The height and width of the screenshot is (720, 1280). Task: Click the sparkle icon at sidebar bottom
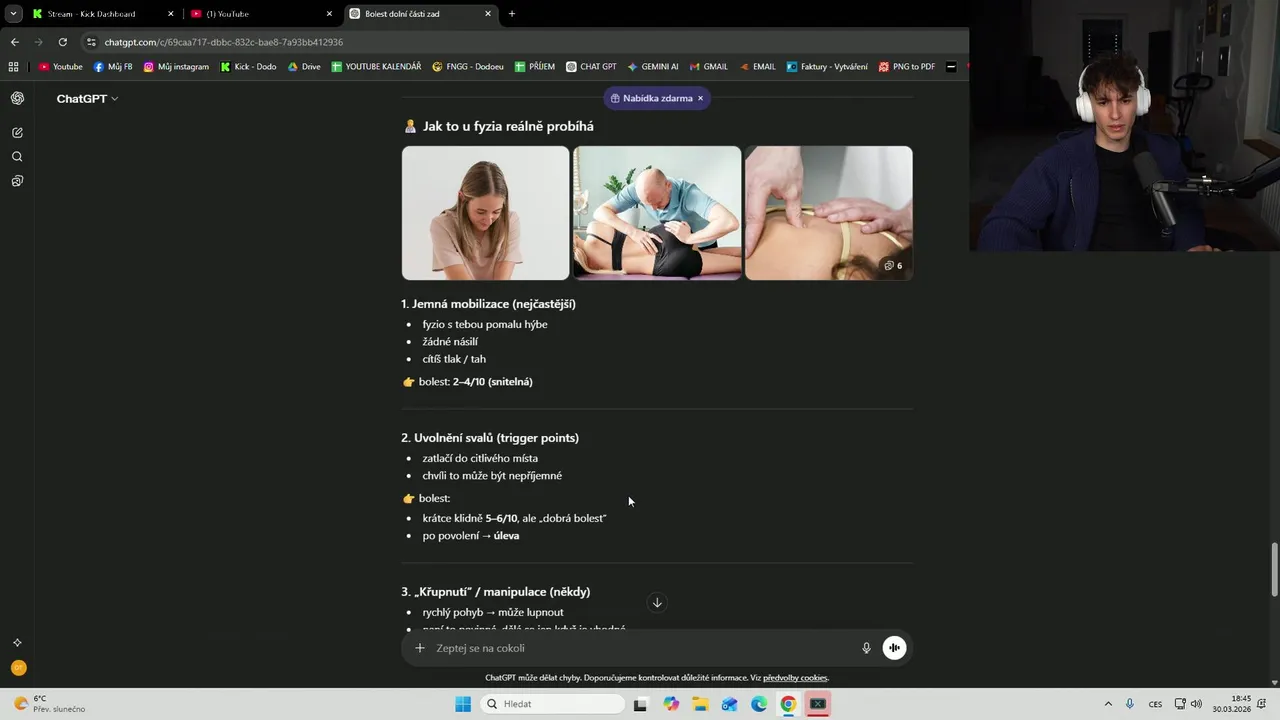[x=17, y=643]
